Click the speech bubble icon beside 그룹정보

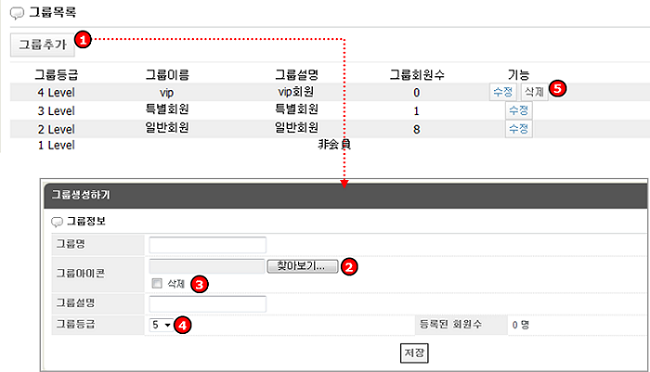click(x=57, y=222)
